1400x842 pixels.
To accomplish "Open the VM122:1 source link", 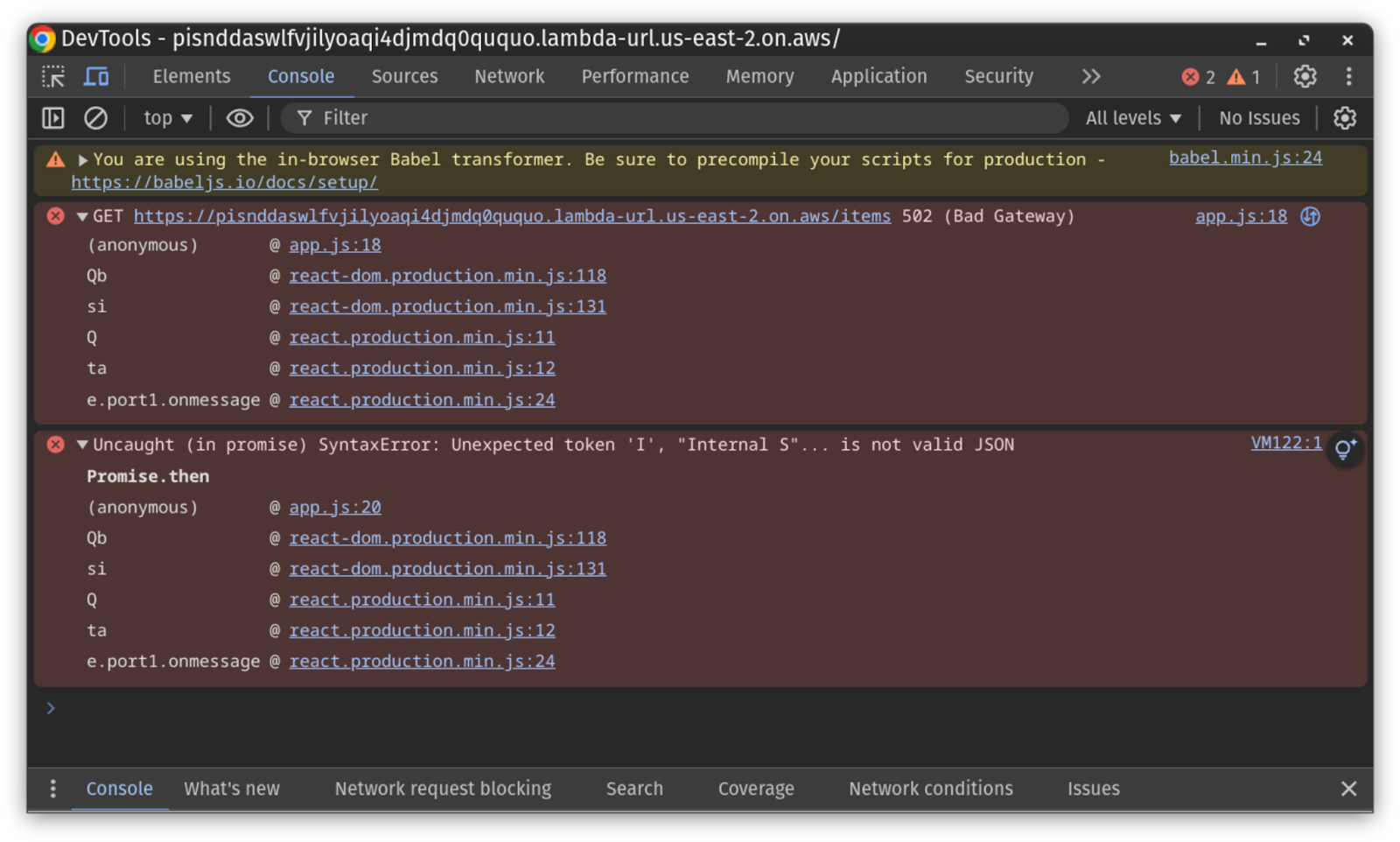I will [1286, 443].
